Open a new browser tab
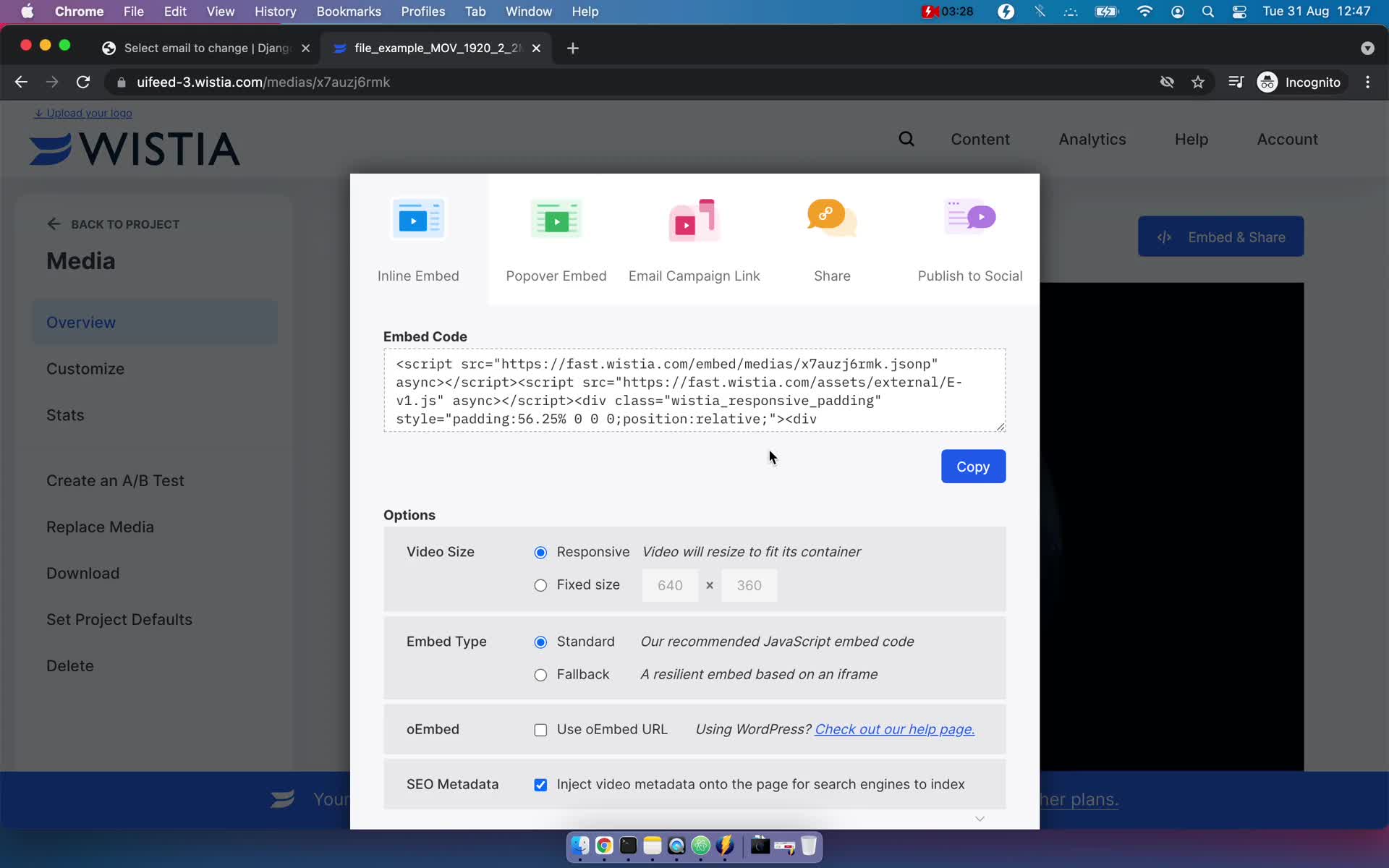 click(x=573, y=48)
